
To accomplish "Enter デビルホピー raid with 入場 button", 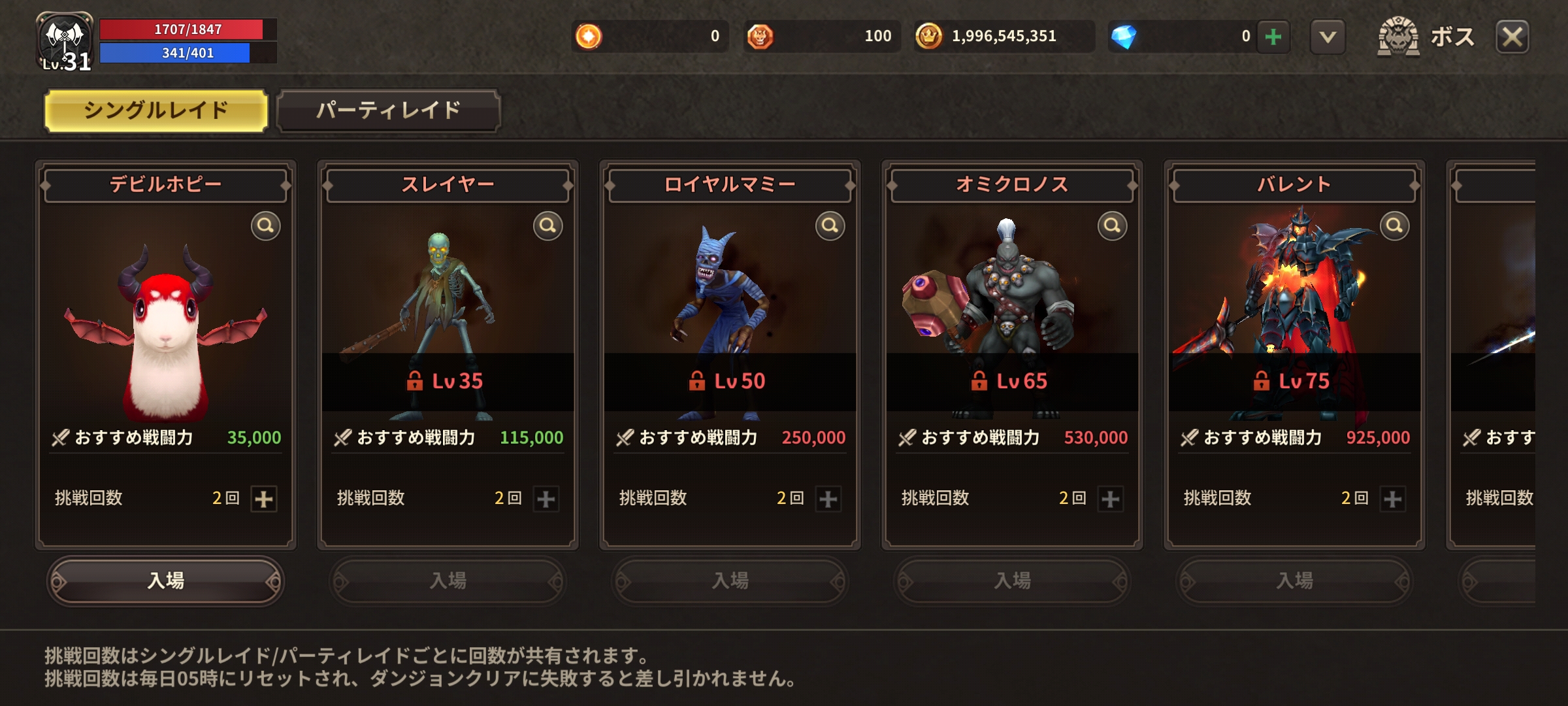I will [165, 580].
